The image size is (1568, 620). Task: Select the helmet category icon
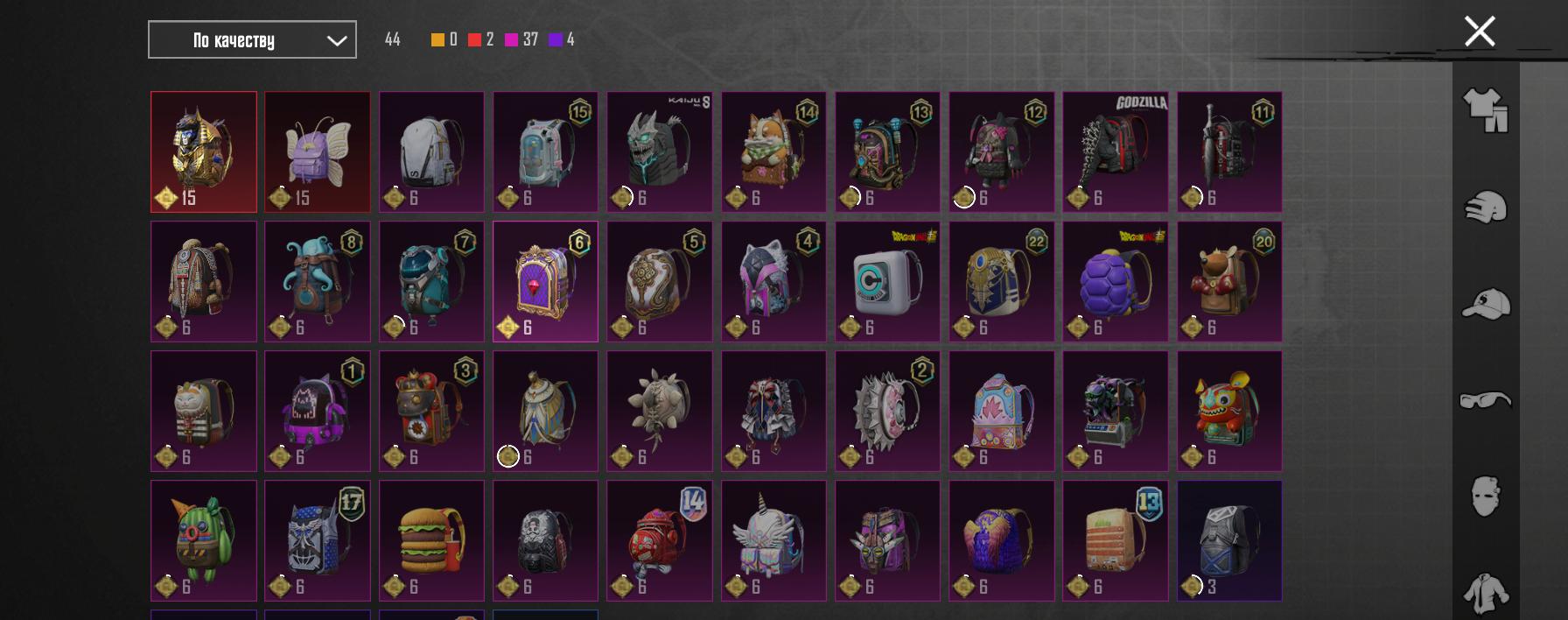point(1486,208)
